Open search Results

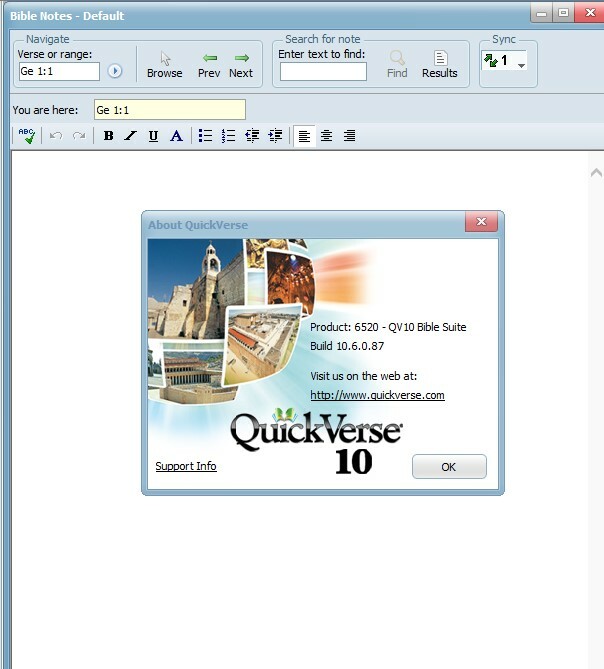pyautogui.click(x=440, y=65)
